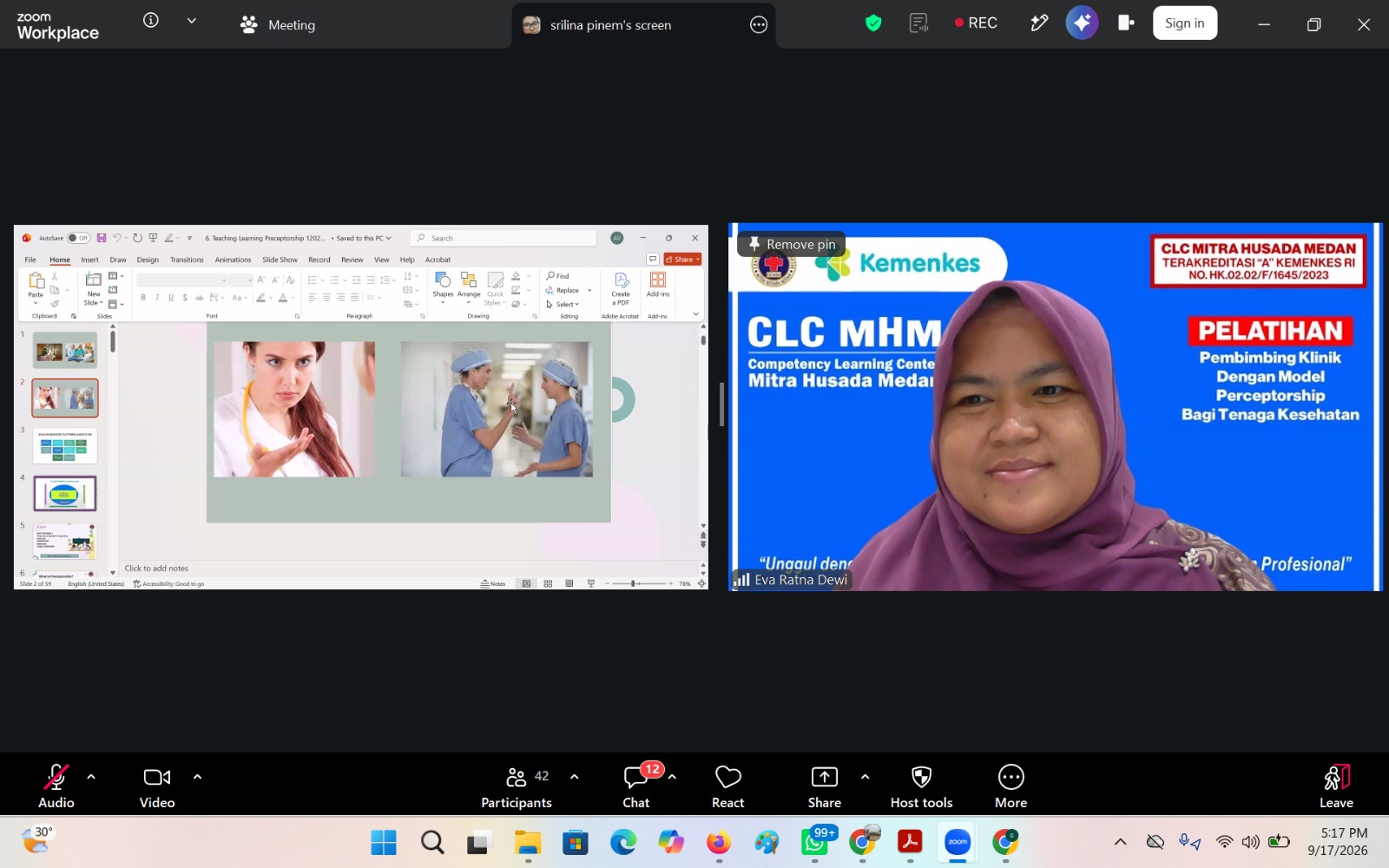1389x868 pixels.
Task: Open the Zoom AI Companion sparkle icon
Action: coord(1082,23)
